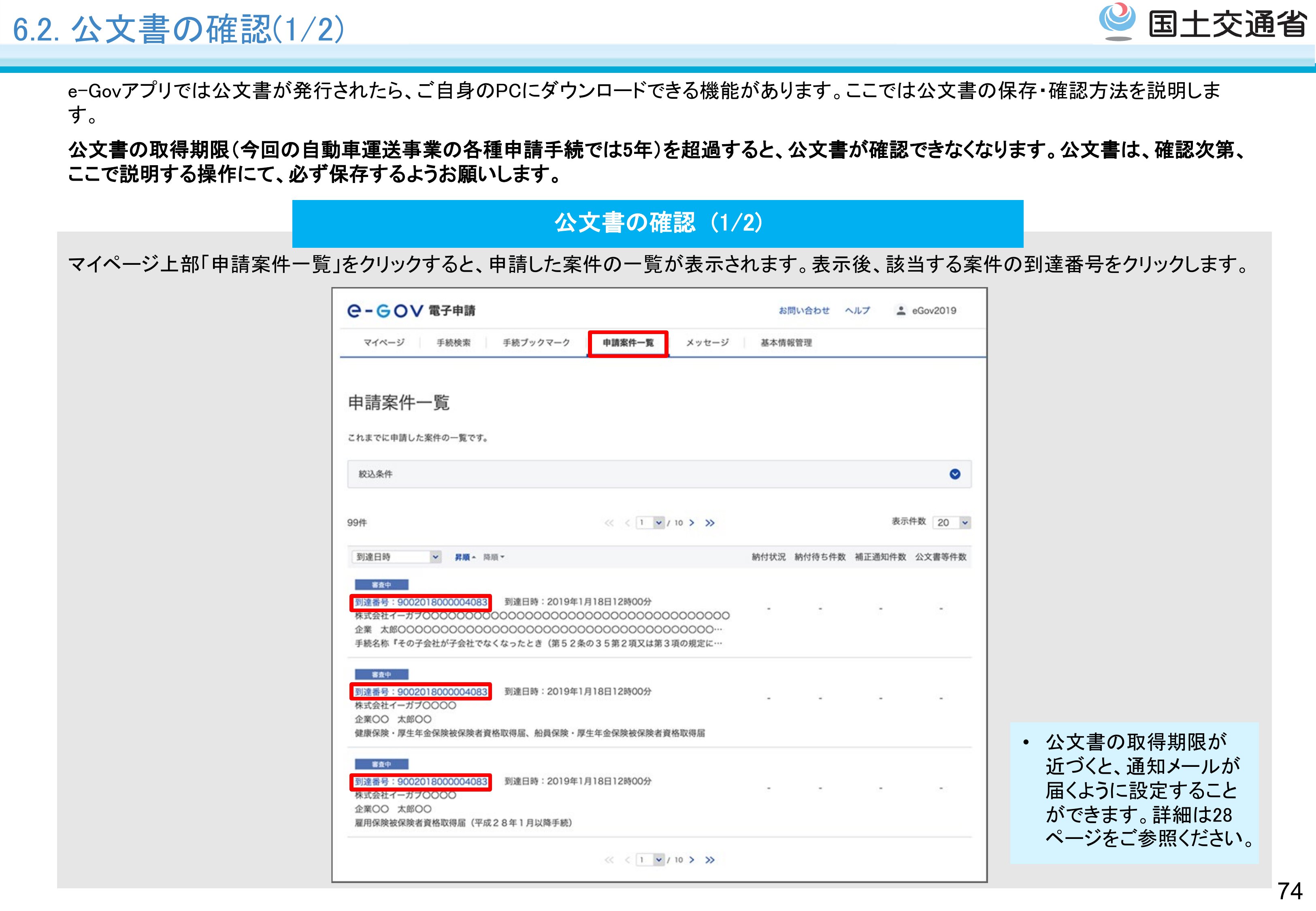
Task: Jump to last page with bottom double arrow
Action: (x=709, y=860)
